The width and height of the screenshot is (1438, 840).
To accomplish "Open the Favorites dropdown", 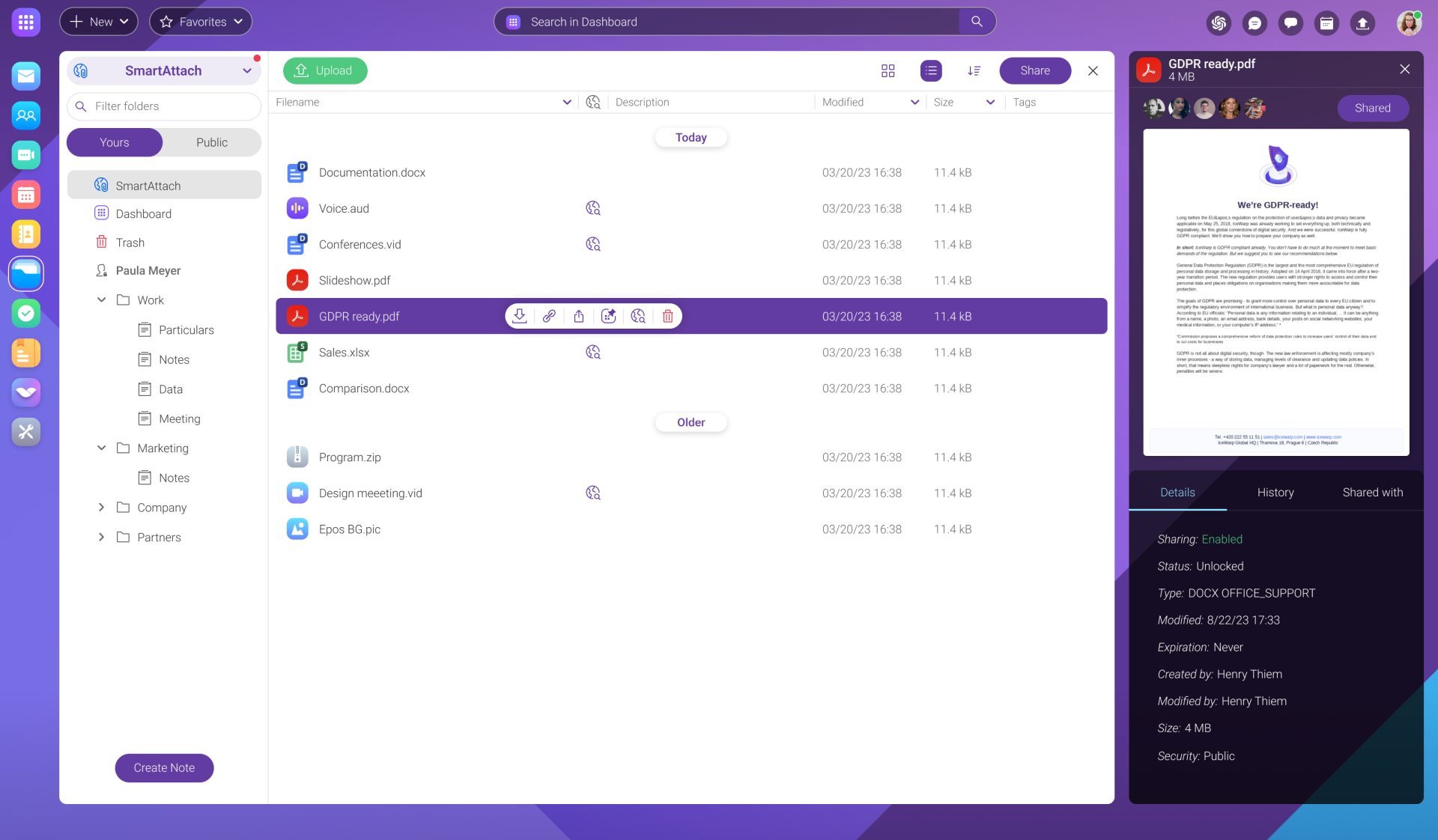I will point(201,22).
